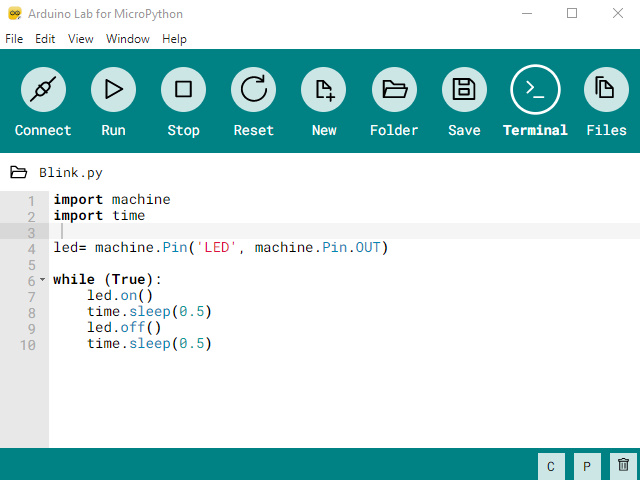Click the Pin.OUT text on line 4
The image size is (640, 480).
click(351, 247)
